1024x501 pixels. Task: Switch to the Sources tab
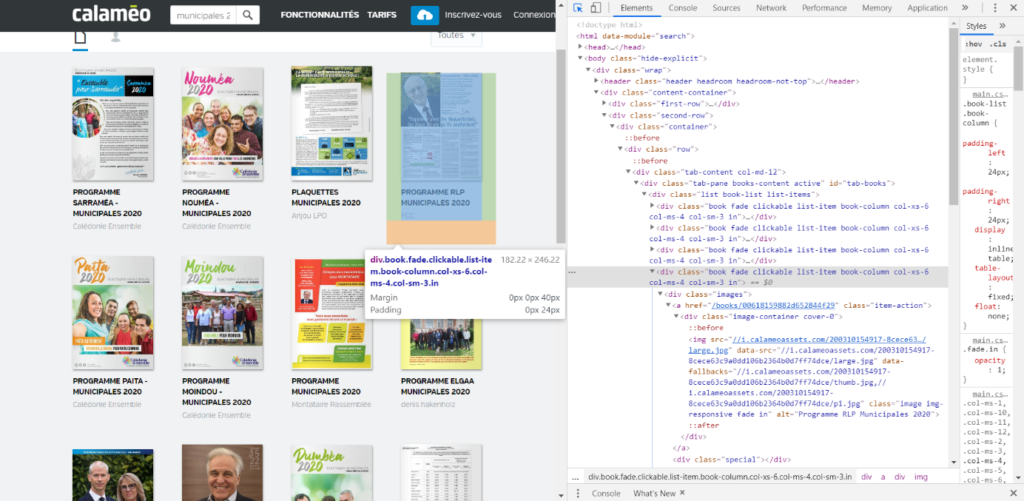(x=726, y=8)
